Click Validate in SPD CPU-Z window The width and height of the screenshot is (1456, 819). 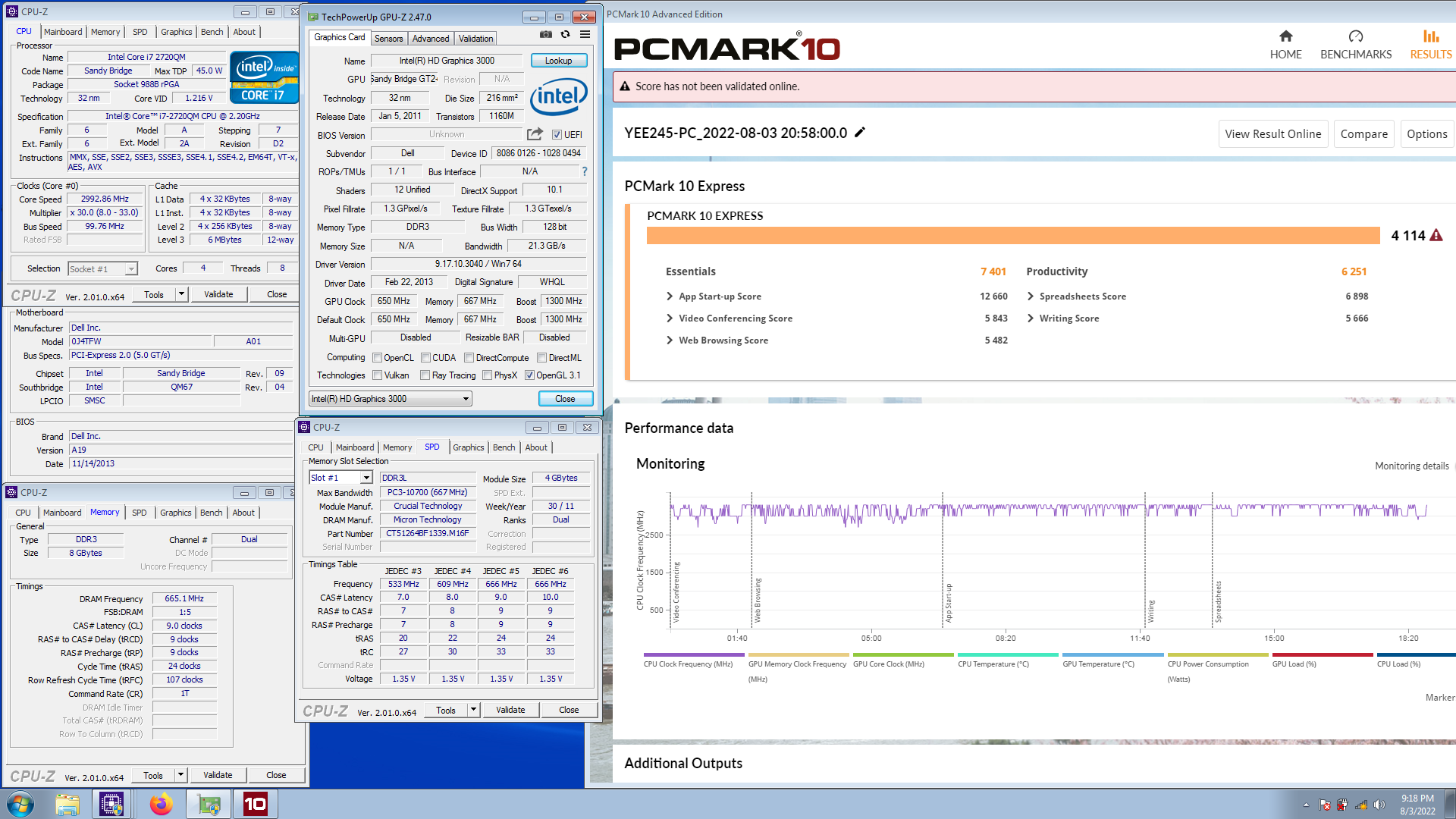[x=510, y=710]
